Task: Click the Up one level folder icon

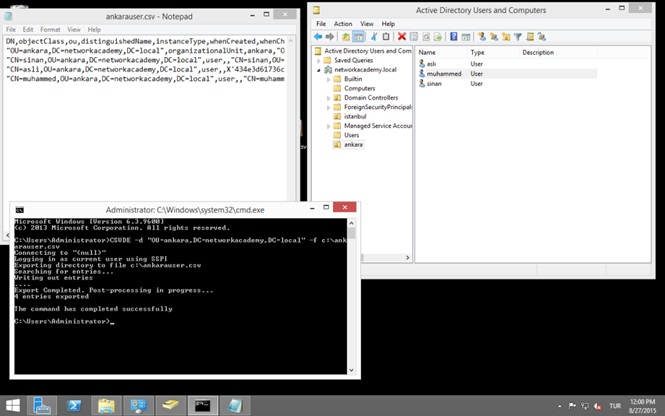Action: tap(346, 37)
